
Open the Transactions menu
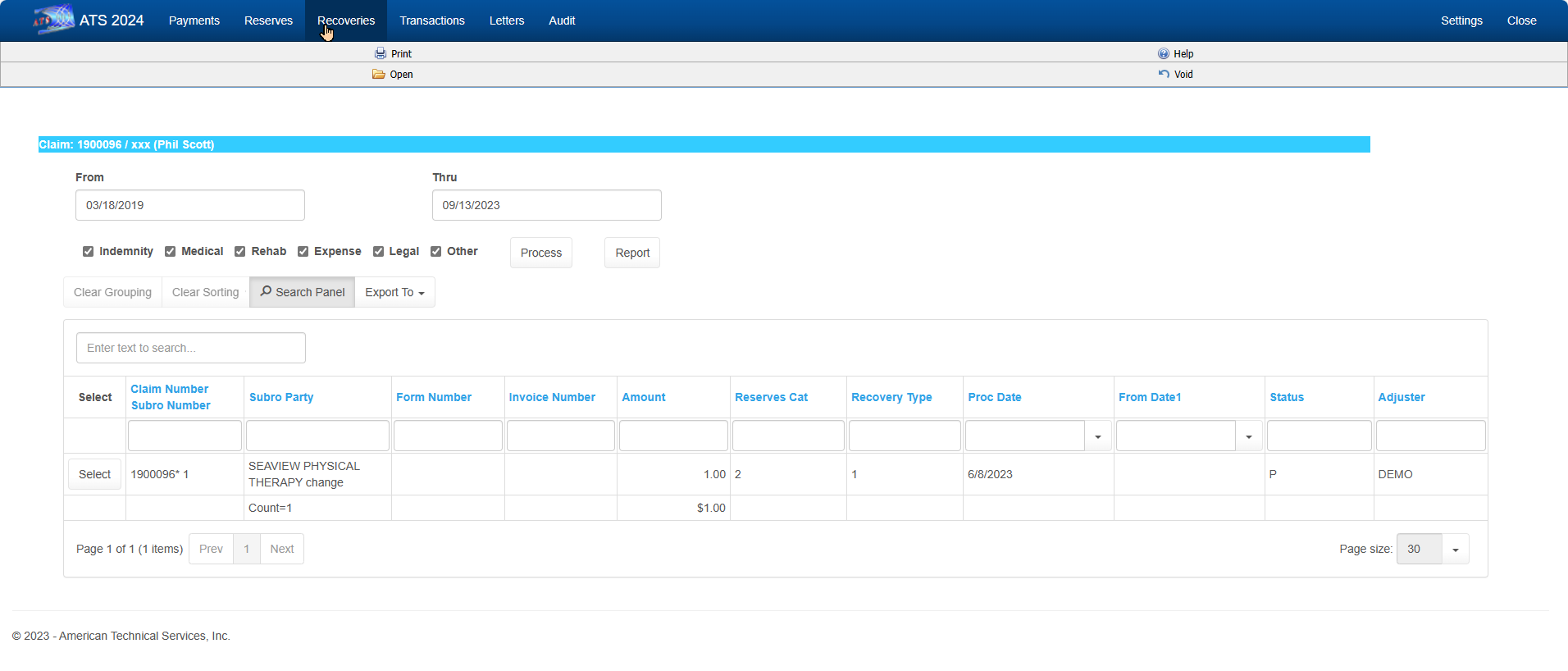pyautogui.click(x=431, y=21)
